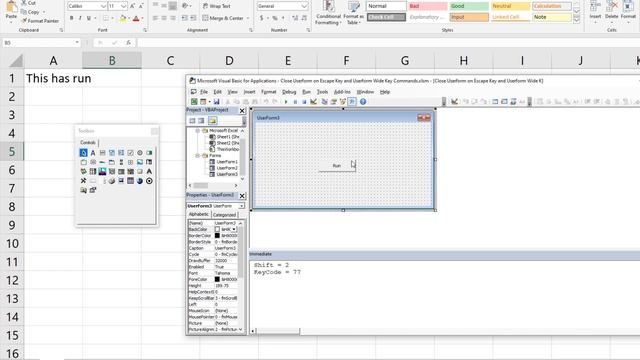Click the ForeColor black color swatch

pos(217,280)
